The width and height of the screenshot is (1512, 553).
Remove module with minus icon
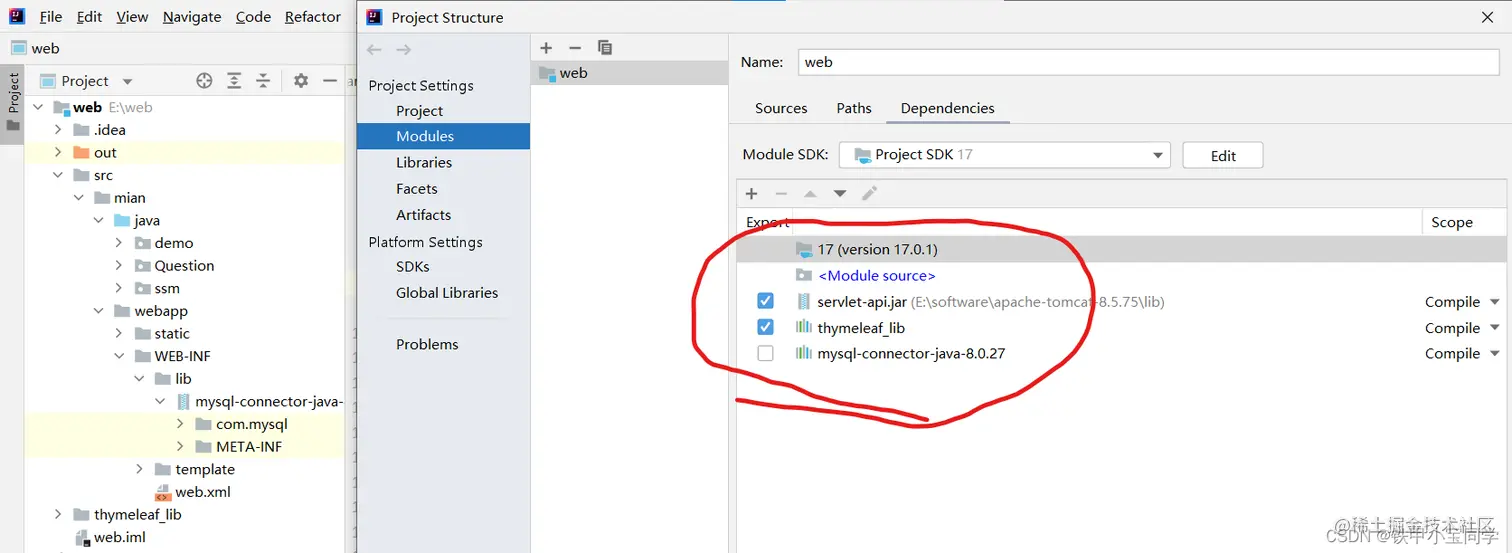574,48
